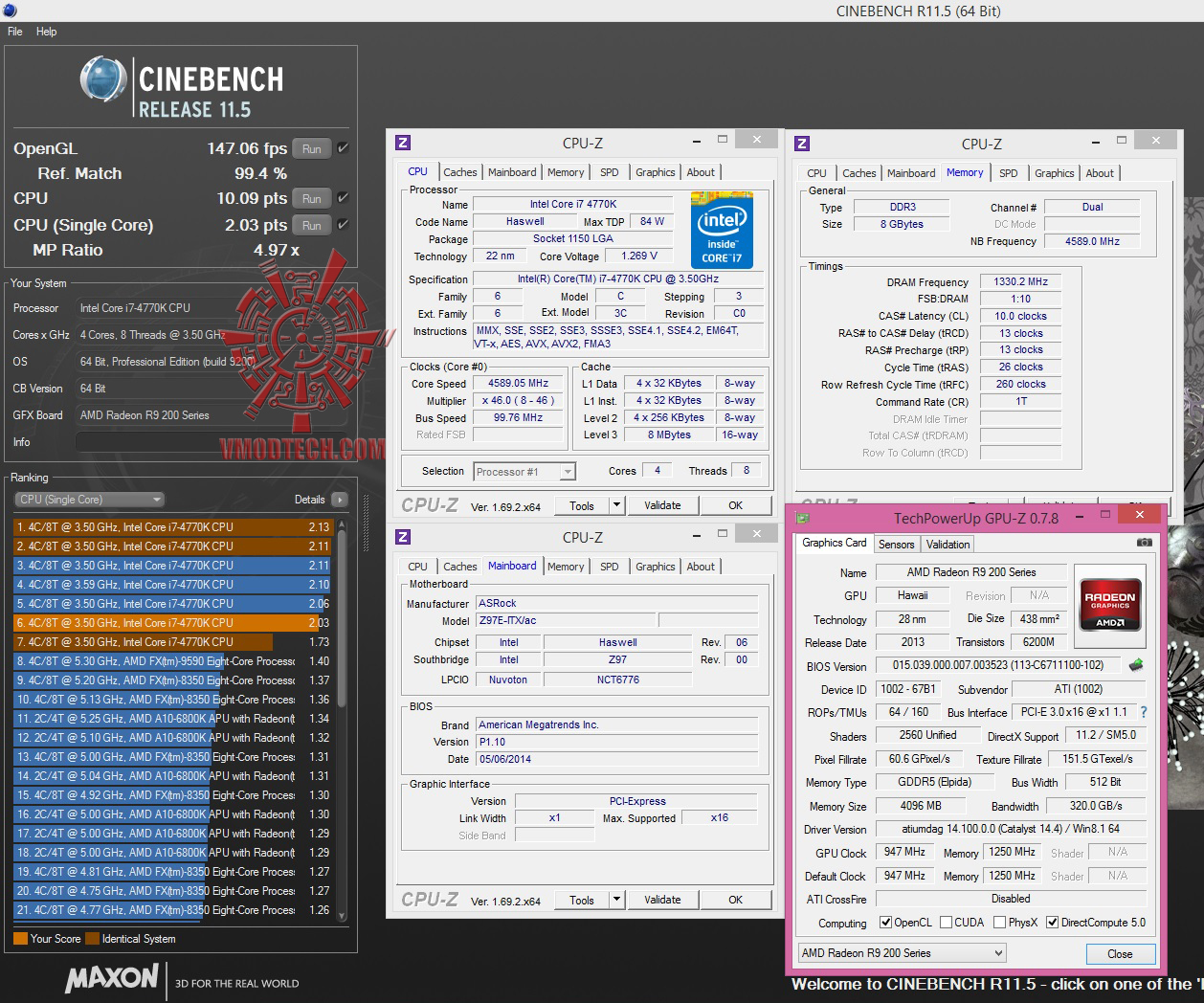Close the CPU-Z CPU window
1204x1003 pixels.
(756, 140)
